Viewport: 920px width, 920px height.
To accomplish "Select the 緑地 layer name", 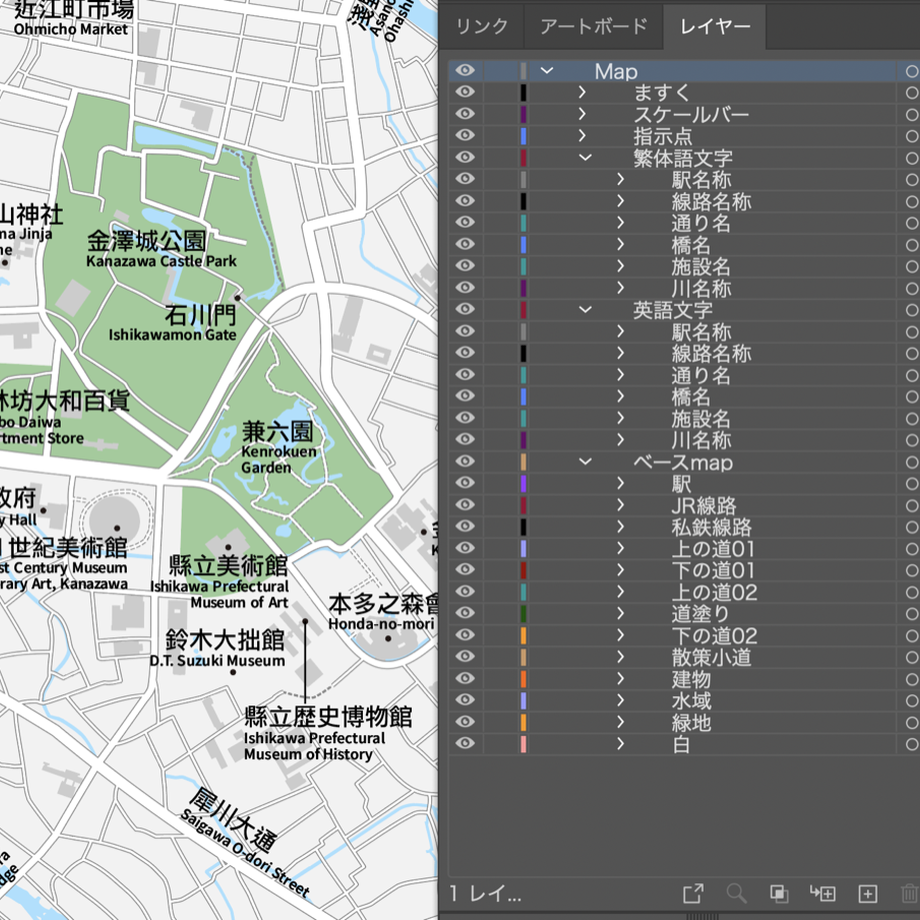I will (691, 722).
